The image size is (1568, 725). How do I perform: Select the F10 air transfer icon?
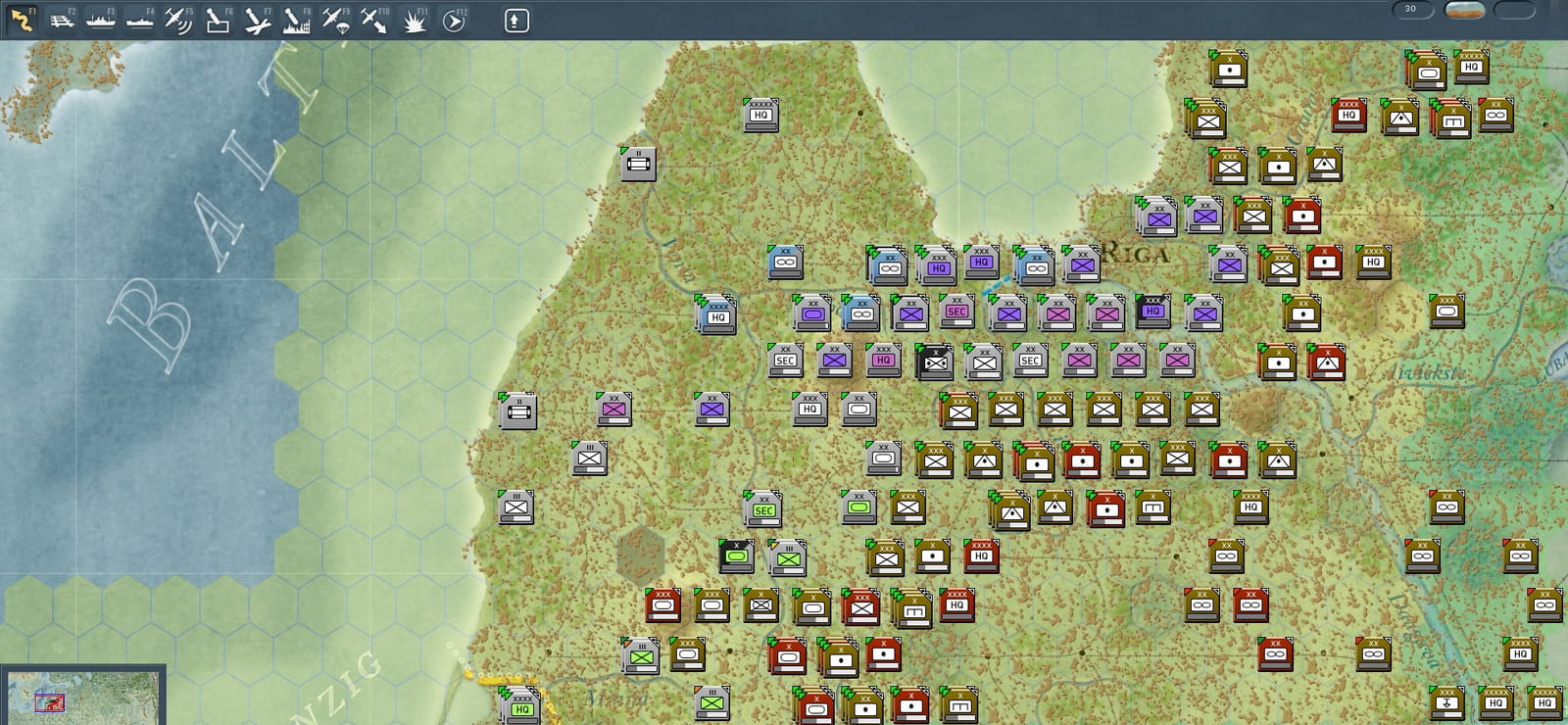[x=374, y=20]
